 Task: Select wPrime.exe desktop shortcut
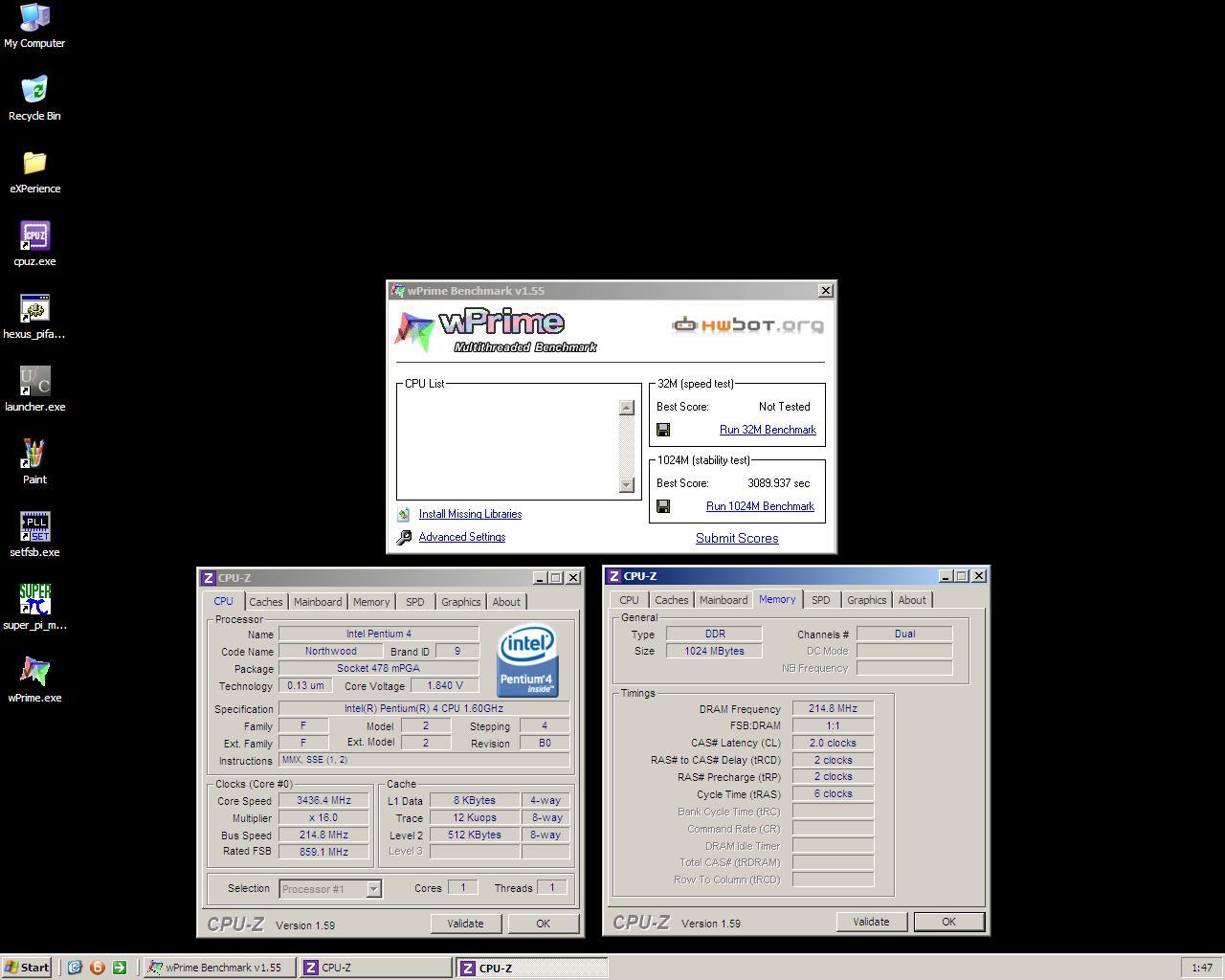pos(34,680)
